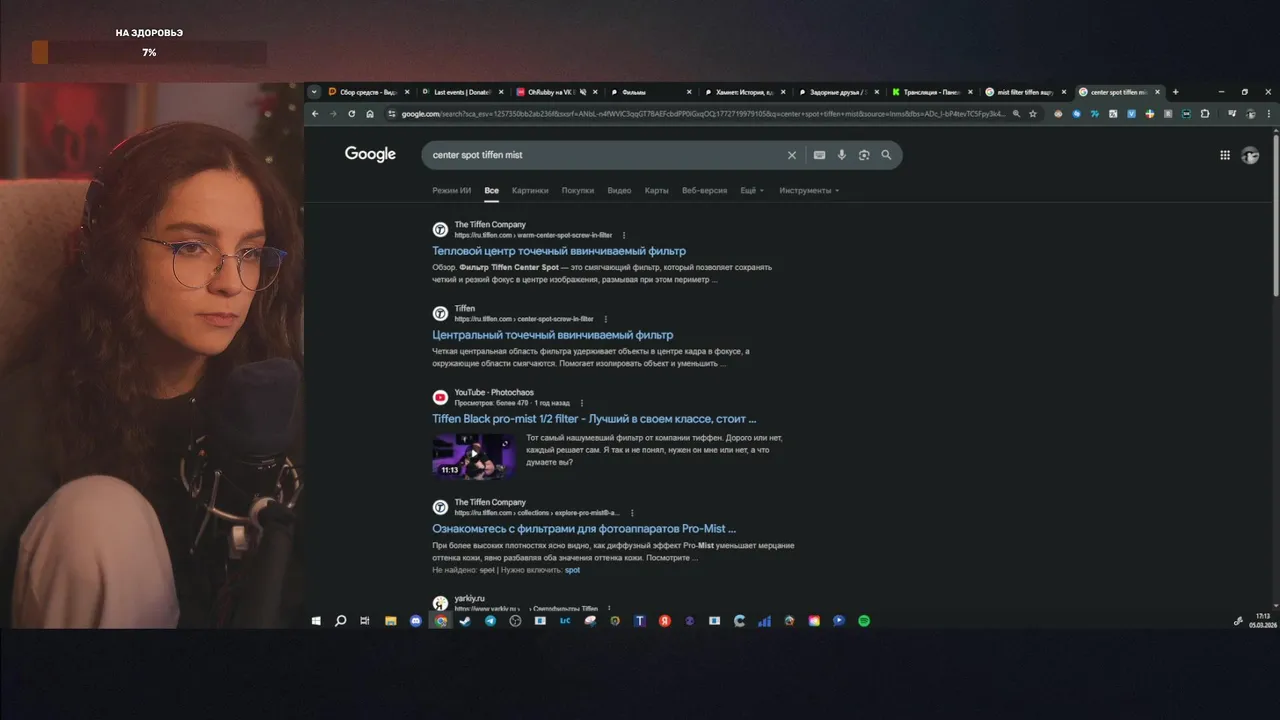Close the 'center spot tiffen mist' tab
The image size is (1280, 720).
[1157, 92]
